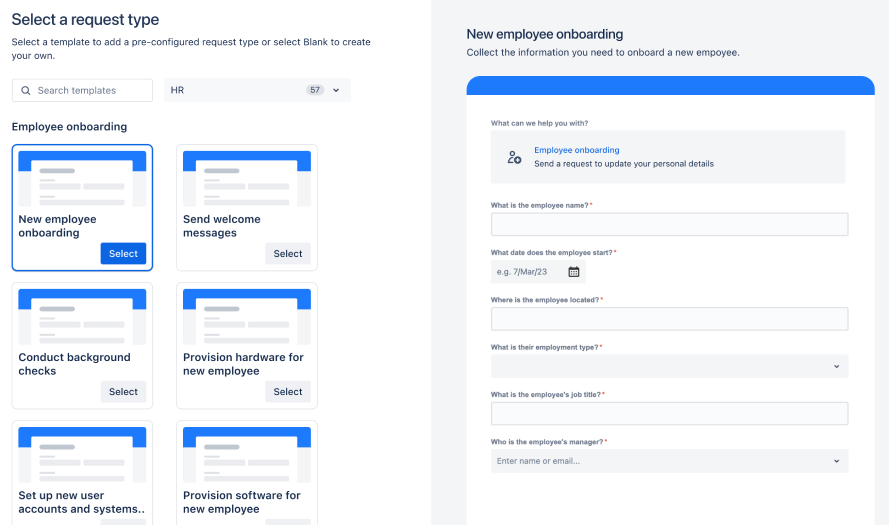
Task: Click the search magnifier icon
Action: pos(26,91)
